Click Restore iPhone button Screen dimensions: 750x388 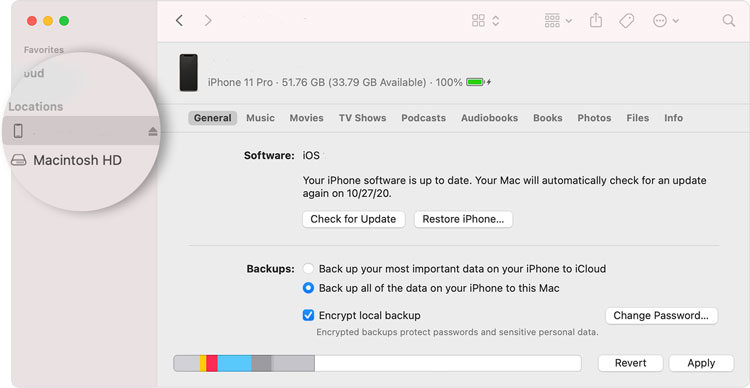(463, 220)
